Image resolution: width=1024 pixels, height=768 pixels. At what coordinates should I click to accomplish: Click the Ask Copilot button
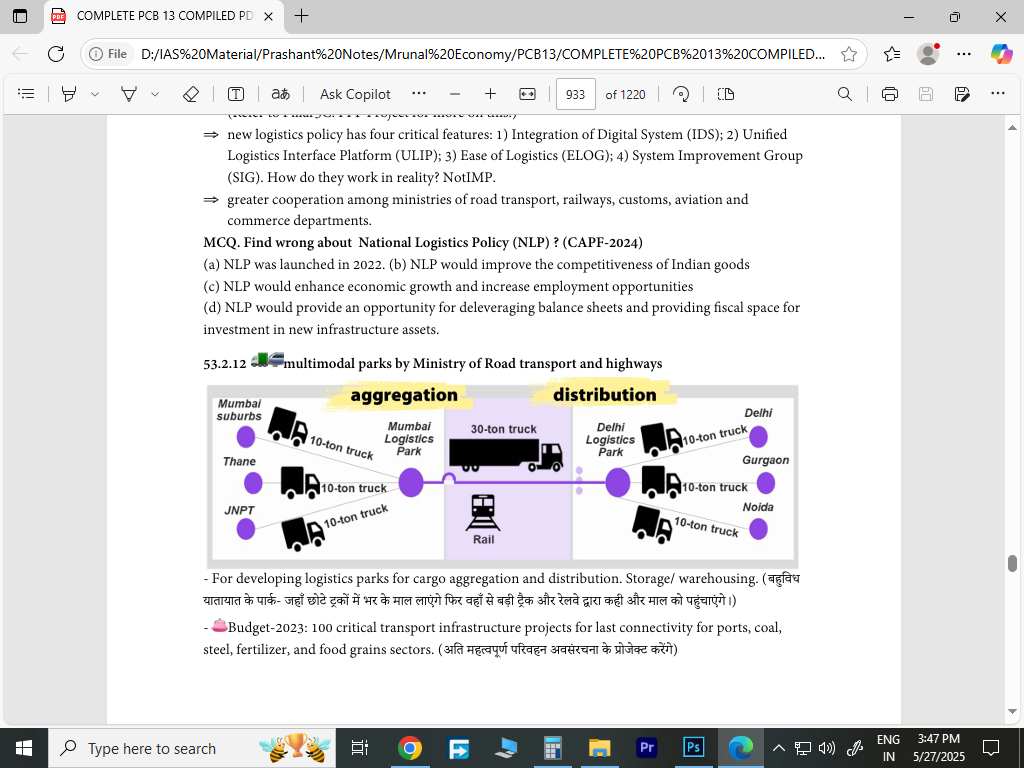coord(355,94)
